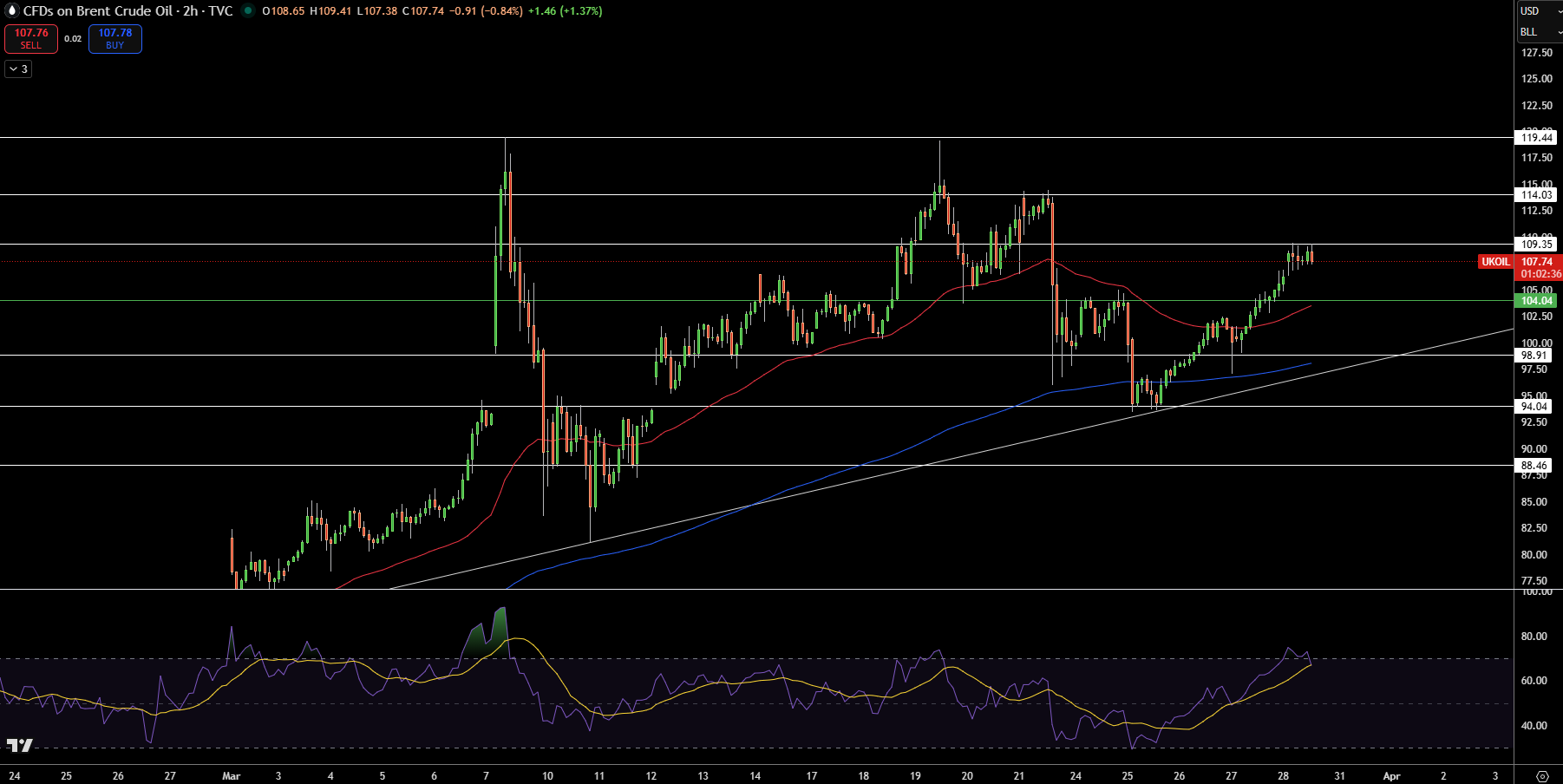1563x784 pixels.
Task: Click the 102.50 price axis label
Action: point(1537,317)
